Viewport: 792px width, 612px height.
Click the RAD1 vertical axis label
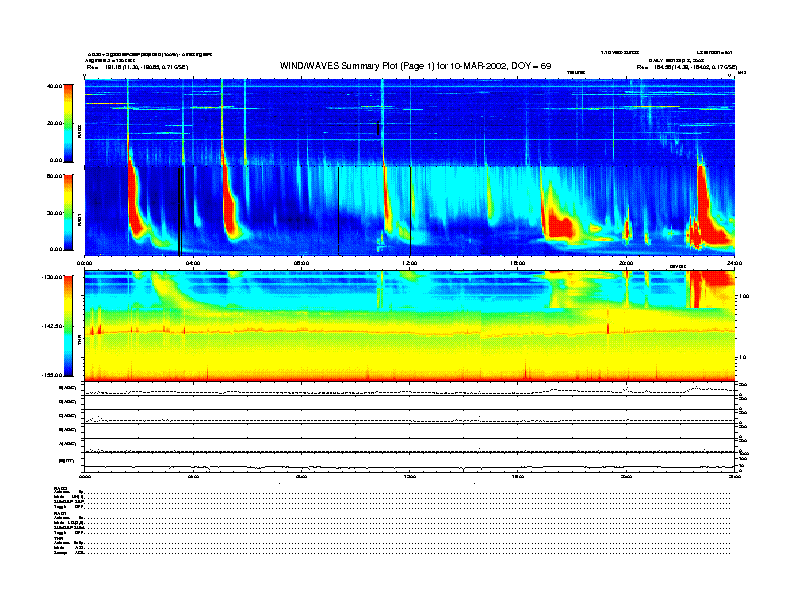[x=79, y=220]
